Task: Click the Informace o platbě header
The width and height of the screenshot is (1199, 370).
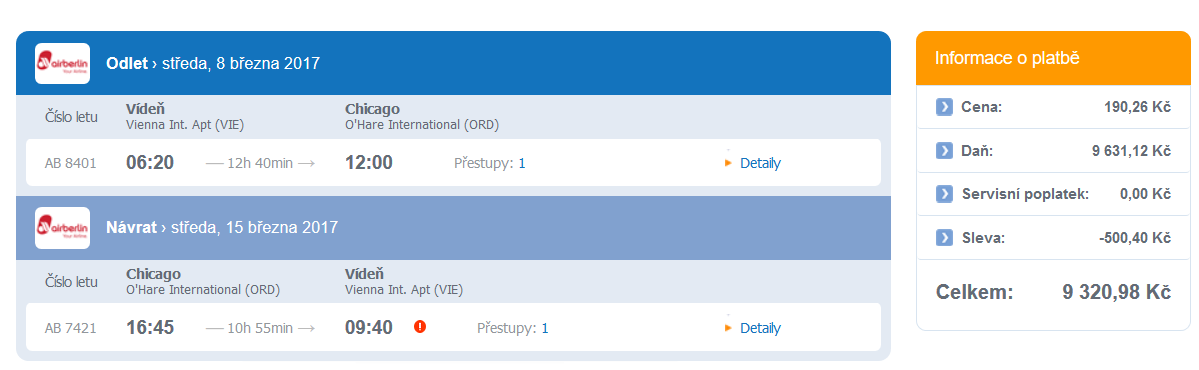Action: pyautogui.click(x=1007, y=58)
